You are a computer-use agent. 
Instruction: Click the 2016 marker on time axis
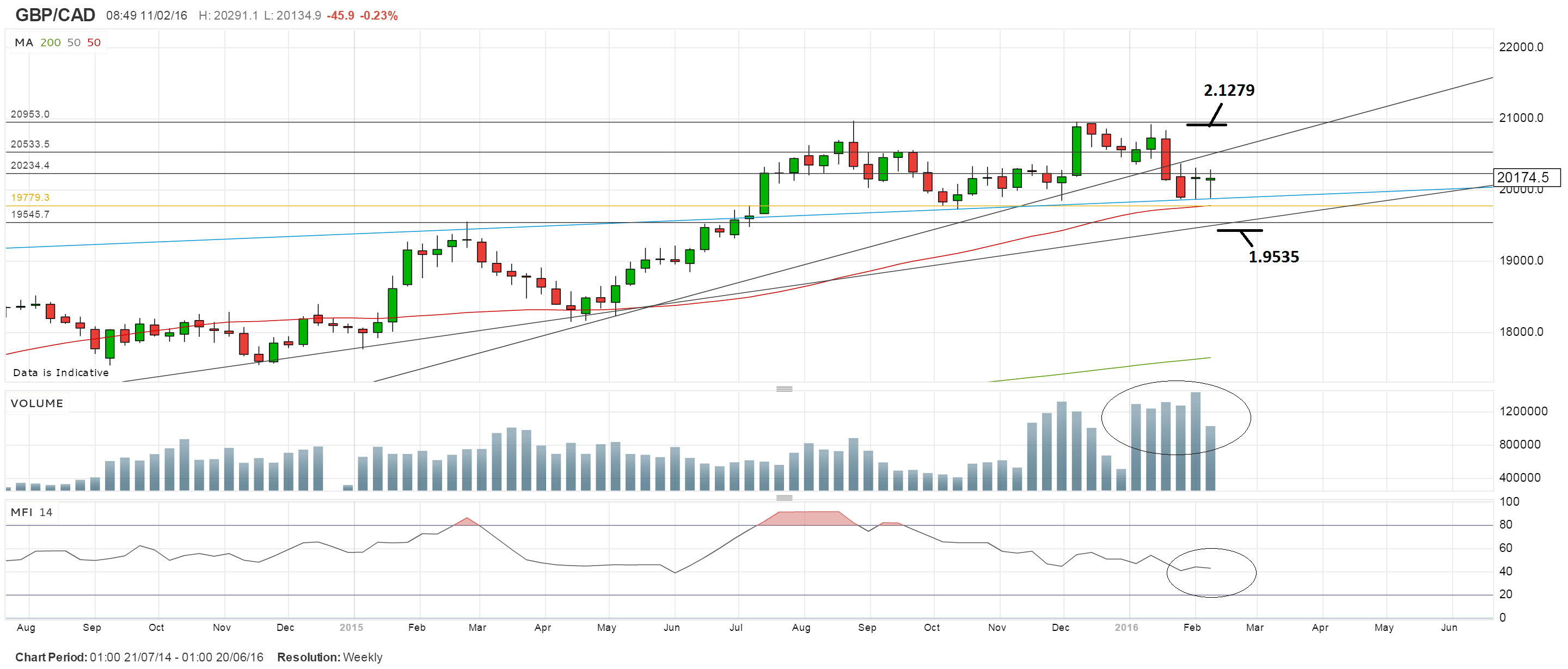point(1126,628)
